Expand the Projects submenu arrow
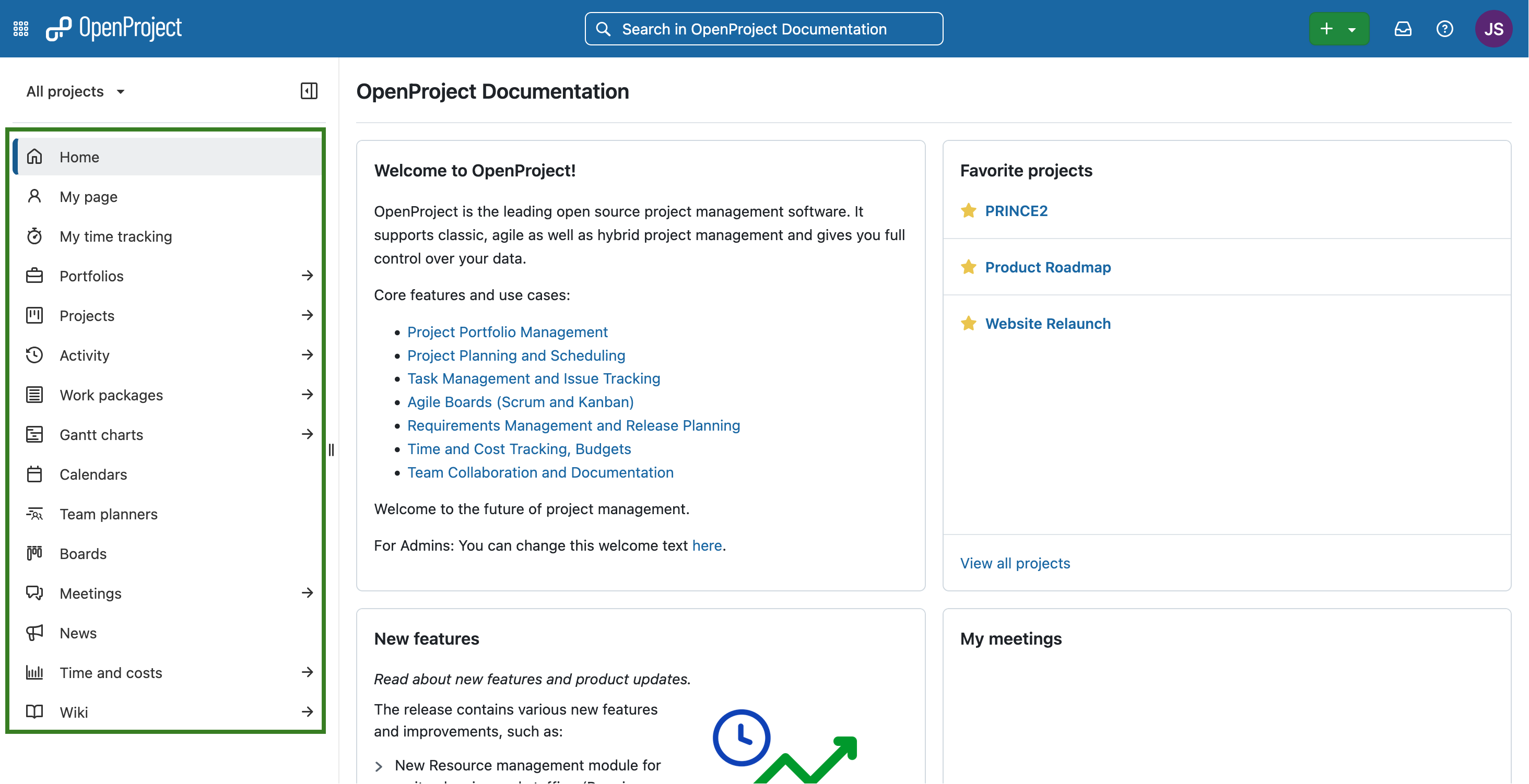 click(x=307, y=315)
